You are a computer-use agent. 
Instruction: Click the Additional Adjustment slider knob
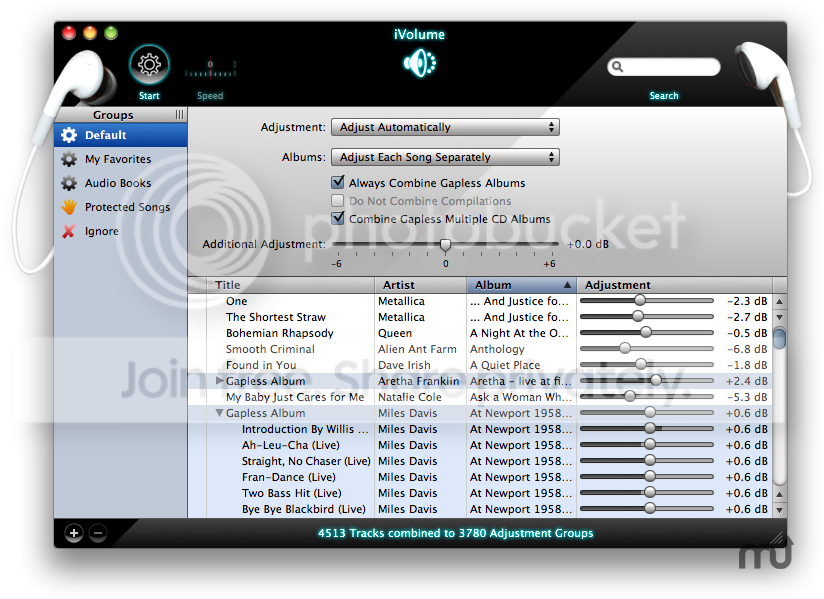point(445,245)
